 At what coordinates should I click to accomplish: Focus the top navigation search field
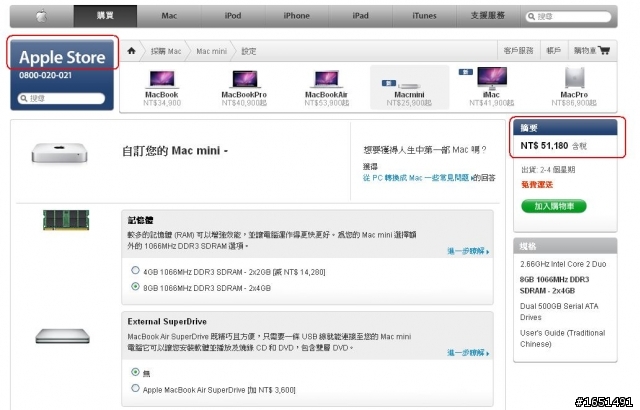coord(568,16)
